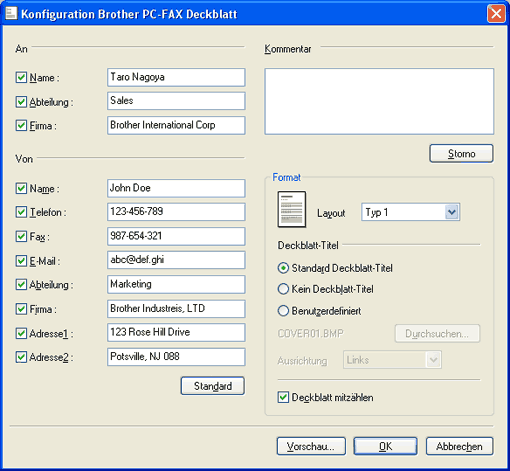The height and width of the screenshot is (471, 510).
Task: Disable the Deckblatt mitzählen checkbox
Action: pyautogui.click(x=283, y=397)
